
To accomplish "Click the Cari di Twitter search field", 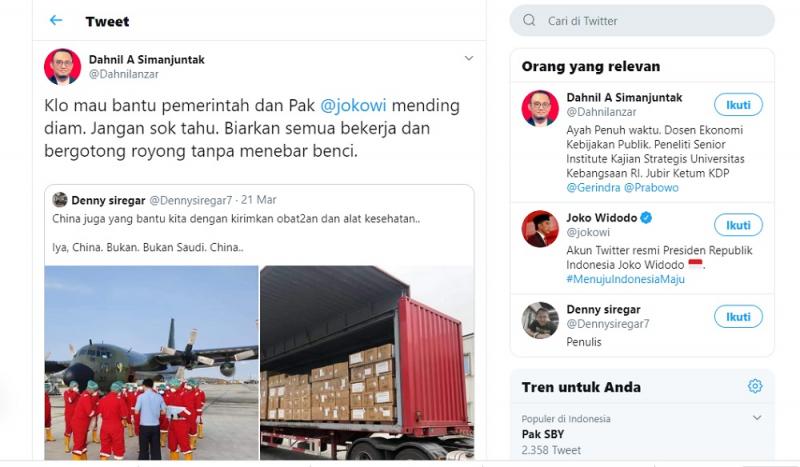I will tap(642, 20).
